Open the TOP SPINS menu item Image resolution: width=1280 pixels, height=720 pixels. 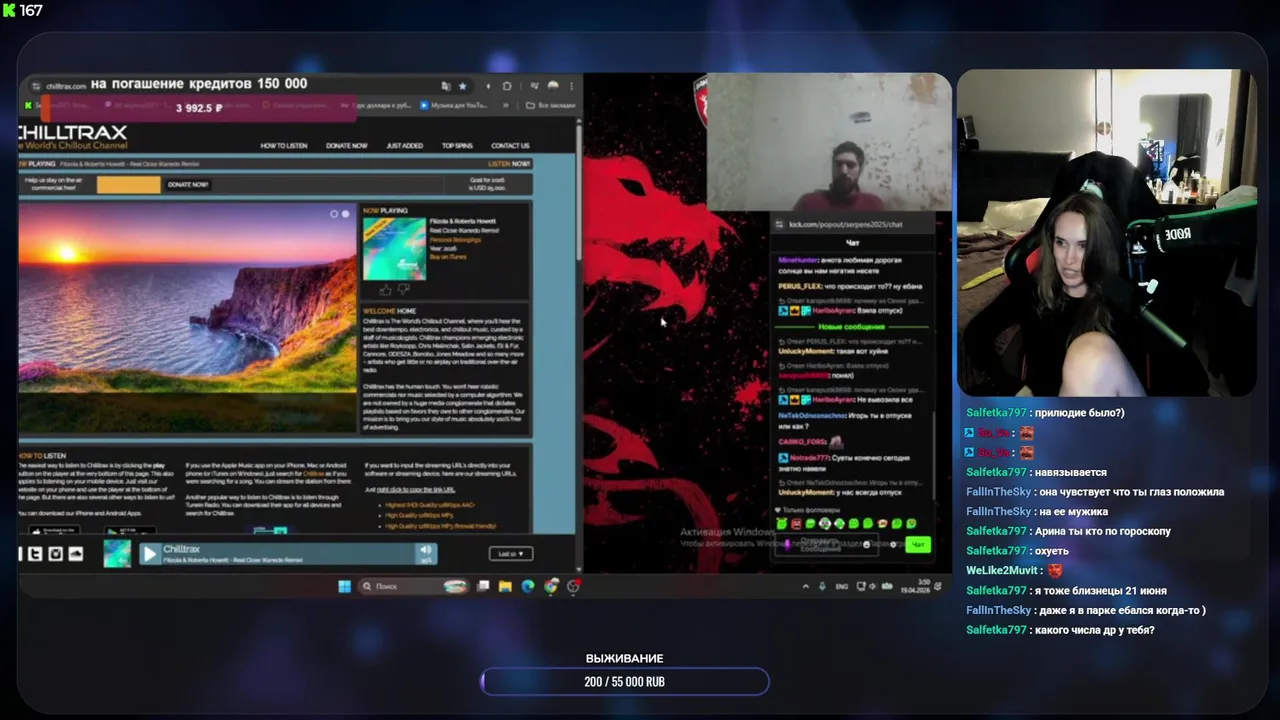point(457,146)
